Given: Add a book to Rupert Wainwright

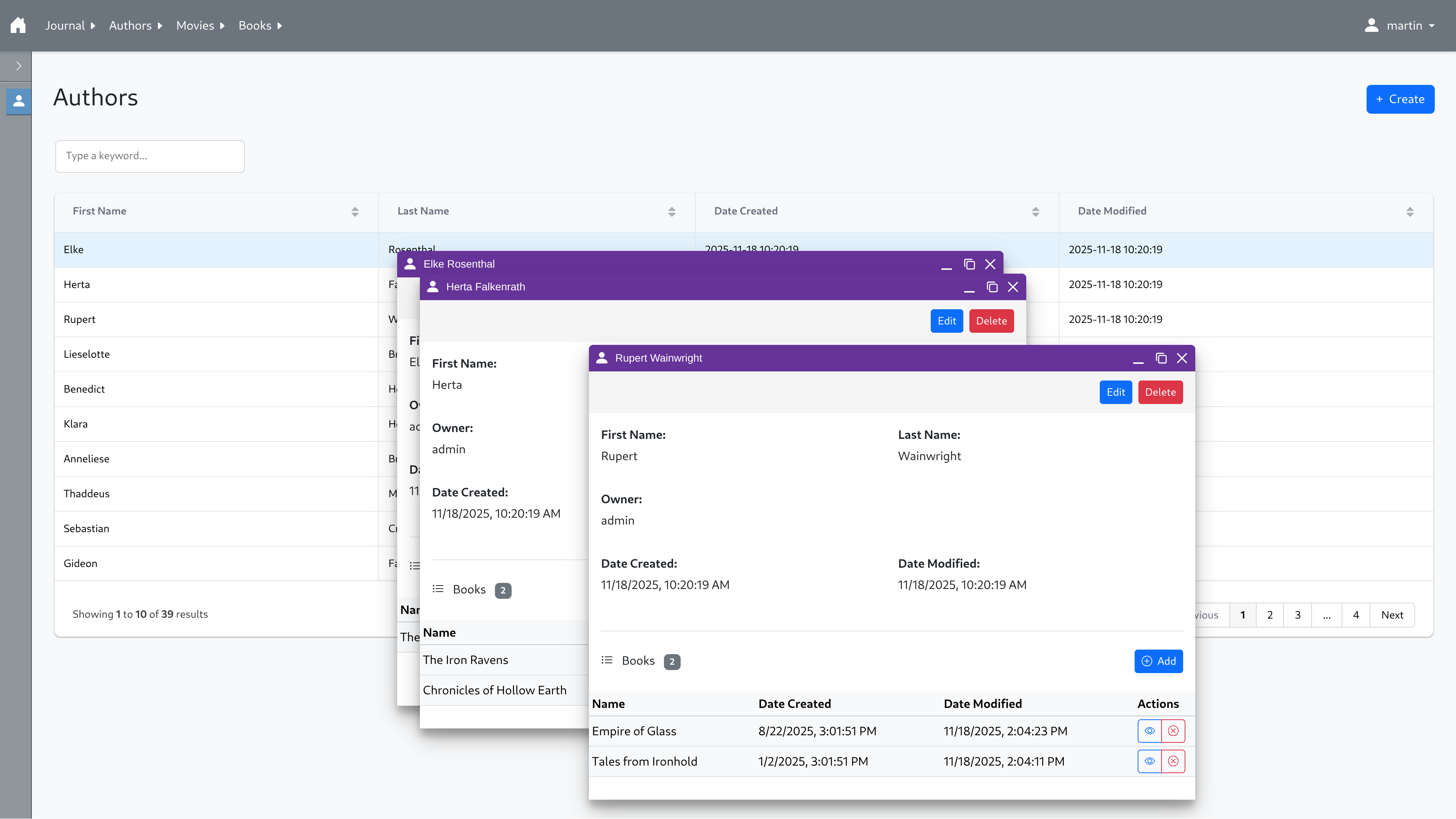Looking at the screenshot, I should pos(1158,661).
